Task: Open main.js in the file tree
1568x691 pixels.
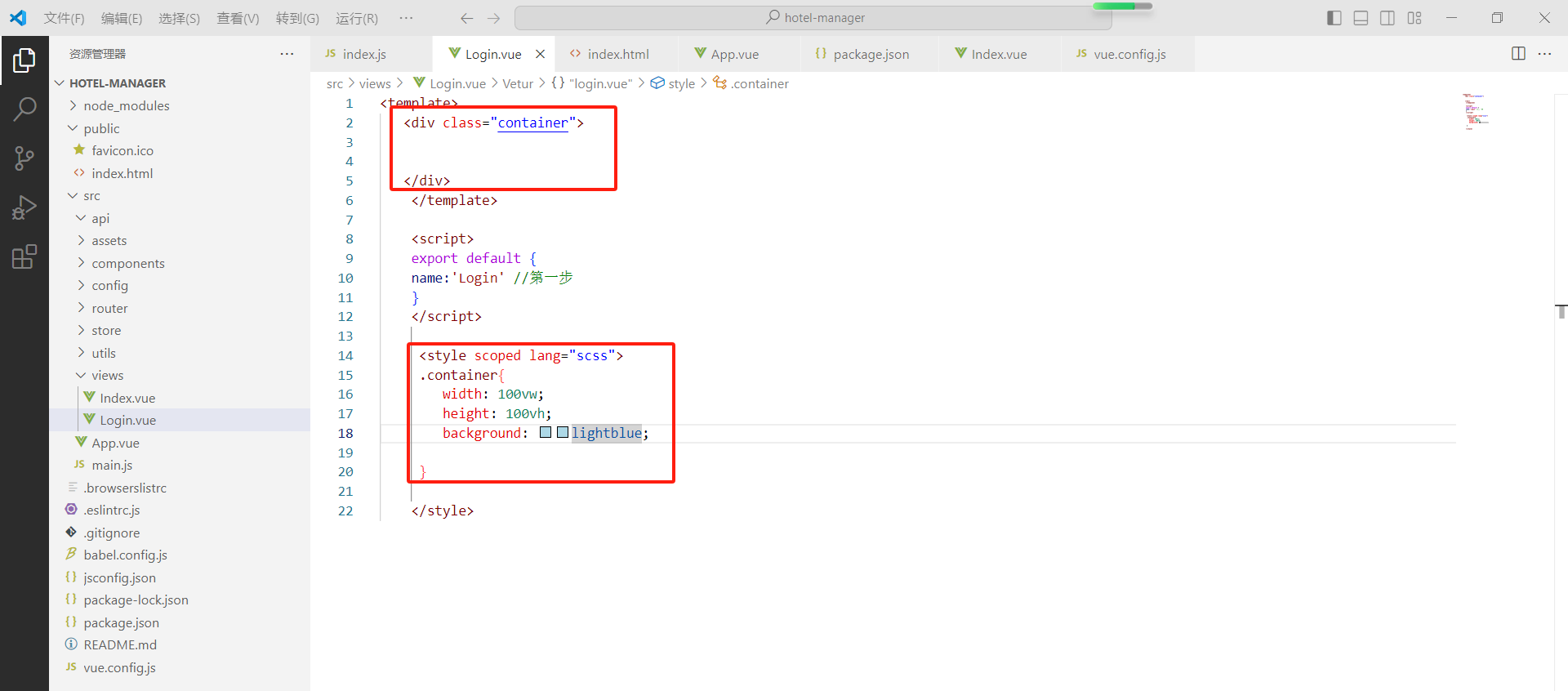Action: (x=180, y=465)
